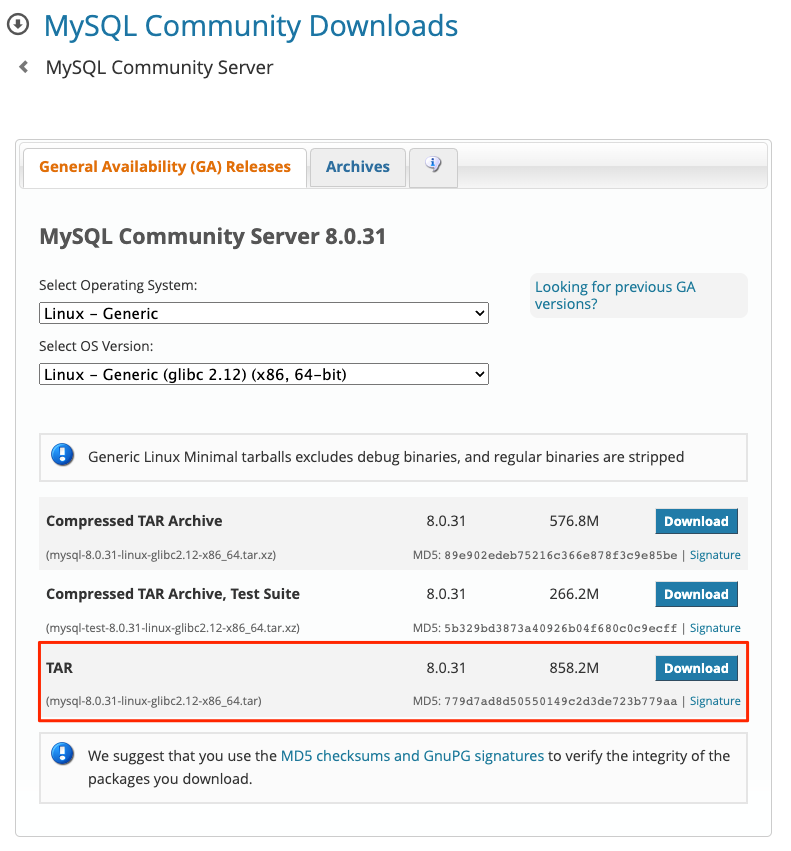This screenshot has height=851, width=791.
Task: Click filename mysql-8.0.31-linux-glibc2.12-x86_64.tar.xz
Action: (161, 555)
